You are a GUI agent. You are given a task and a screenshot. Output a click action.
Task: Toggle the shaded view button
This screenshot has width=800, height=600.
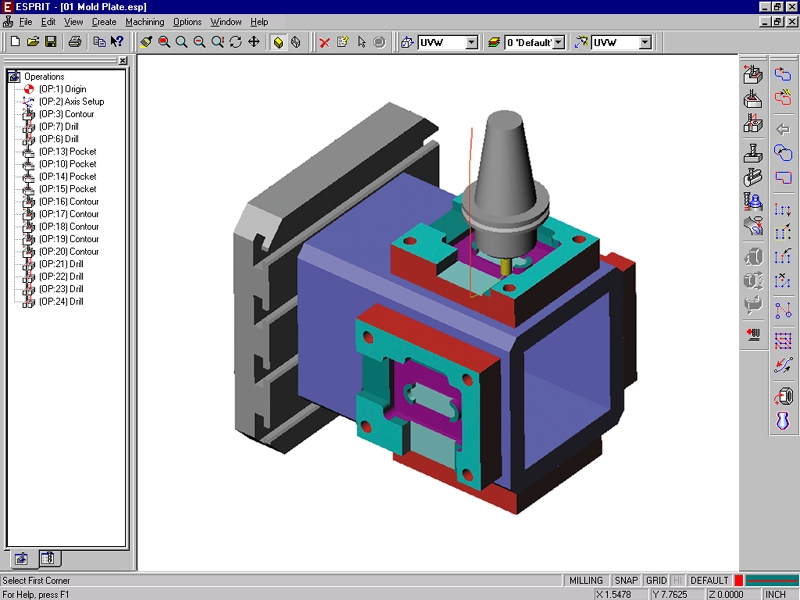pyautogui.click(x=278, y=42)
